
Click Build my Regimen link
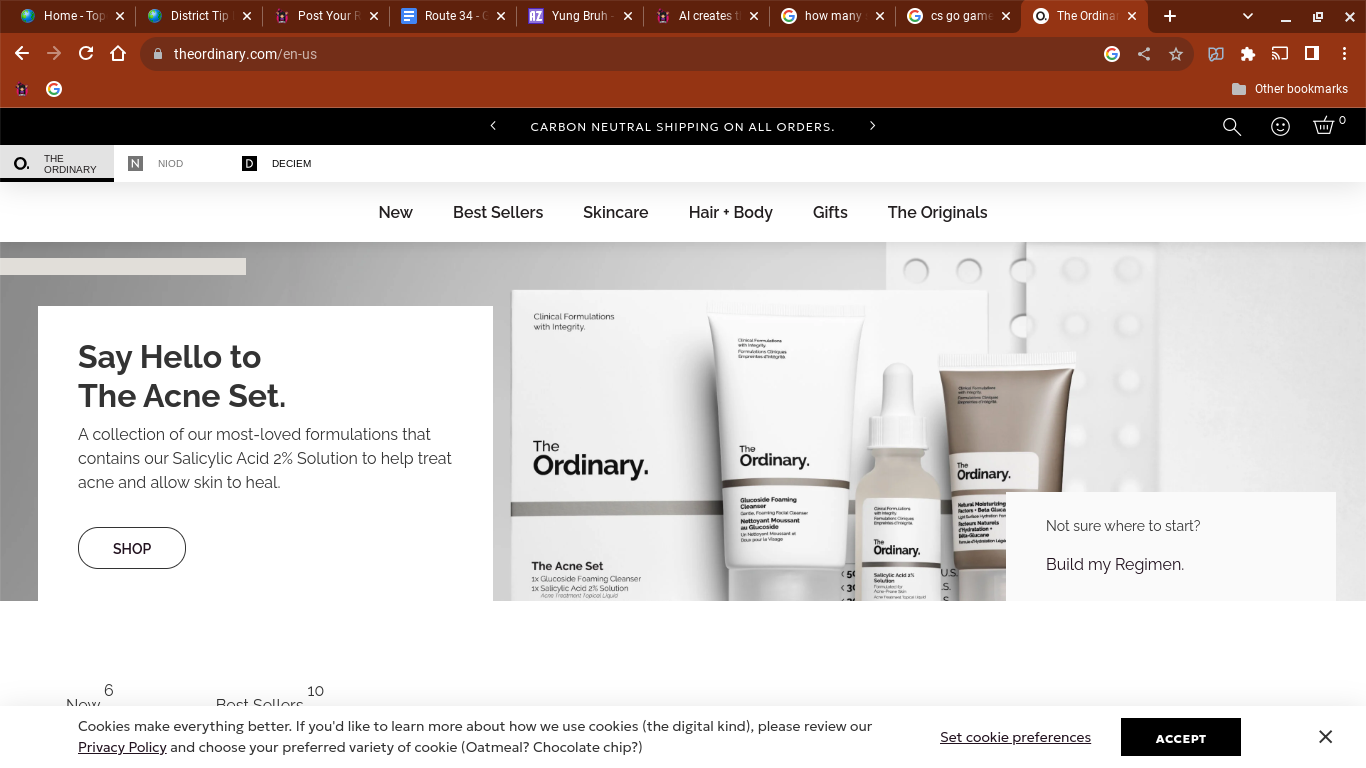[1115, 564]
